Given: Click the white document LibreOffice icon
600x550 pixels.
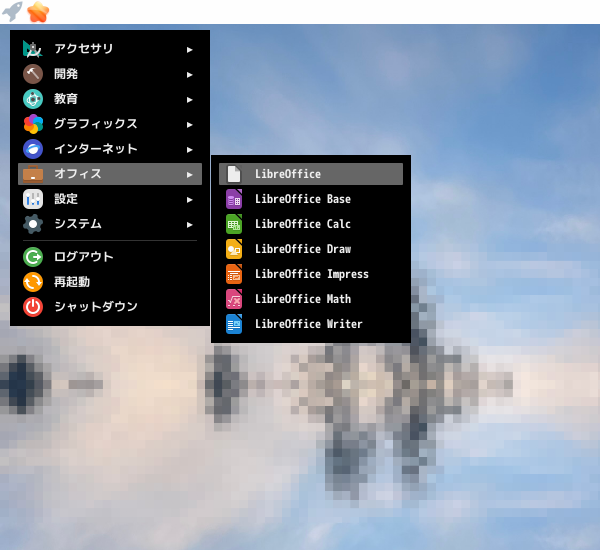Looking at the screenshot, I should coord(234,174).
